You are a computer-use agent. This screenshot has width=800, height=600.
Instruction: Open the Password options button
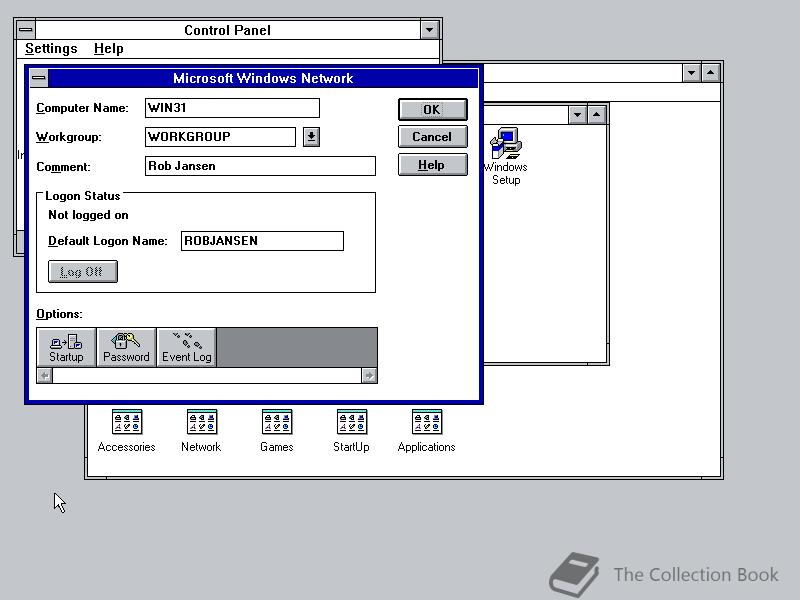pyautogui.click(x=126, y=347)
